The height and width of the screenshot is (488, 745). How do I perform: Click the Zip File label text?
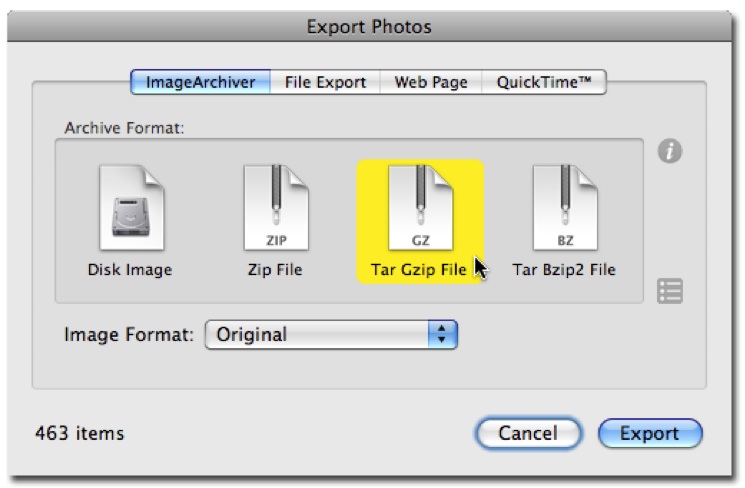point(275,270)
